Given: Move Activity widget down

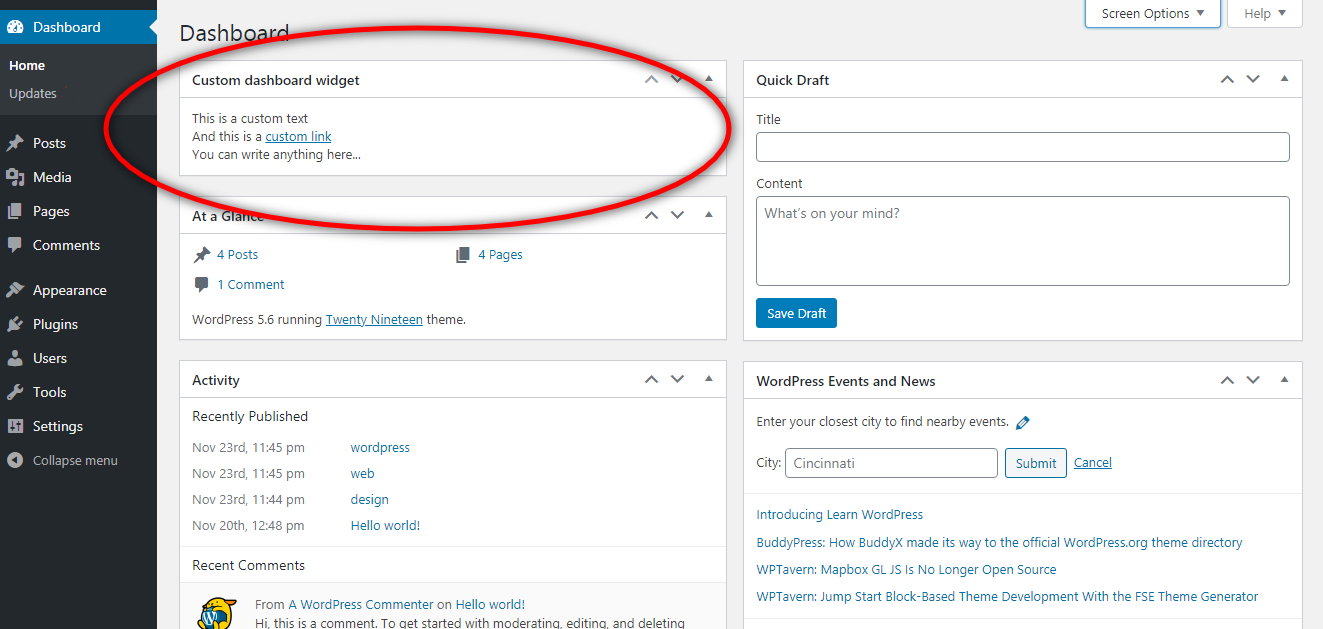Looking at the screenshot, I should (678, 379).
